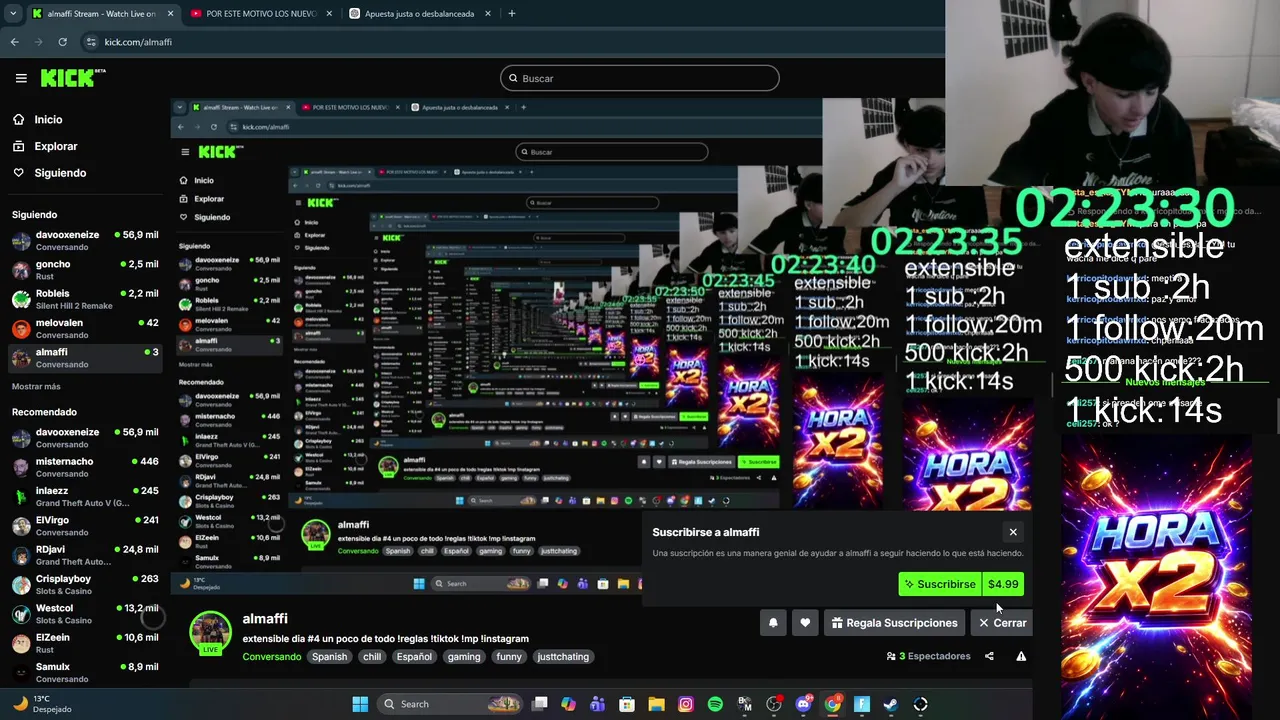Expand Mostrar más under Siguiendo list
The width and height of the screenshot is (1280, 720).
pos(36,386)
